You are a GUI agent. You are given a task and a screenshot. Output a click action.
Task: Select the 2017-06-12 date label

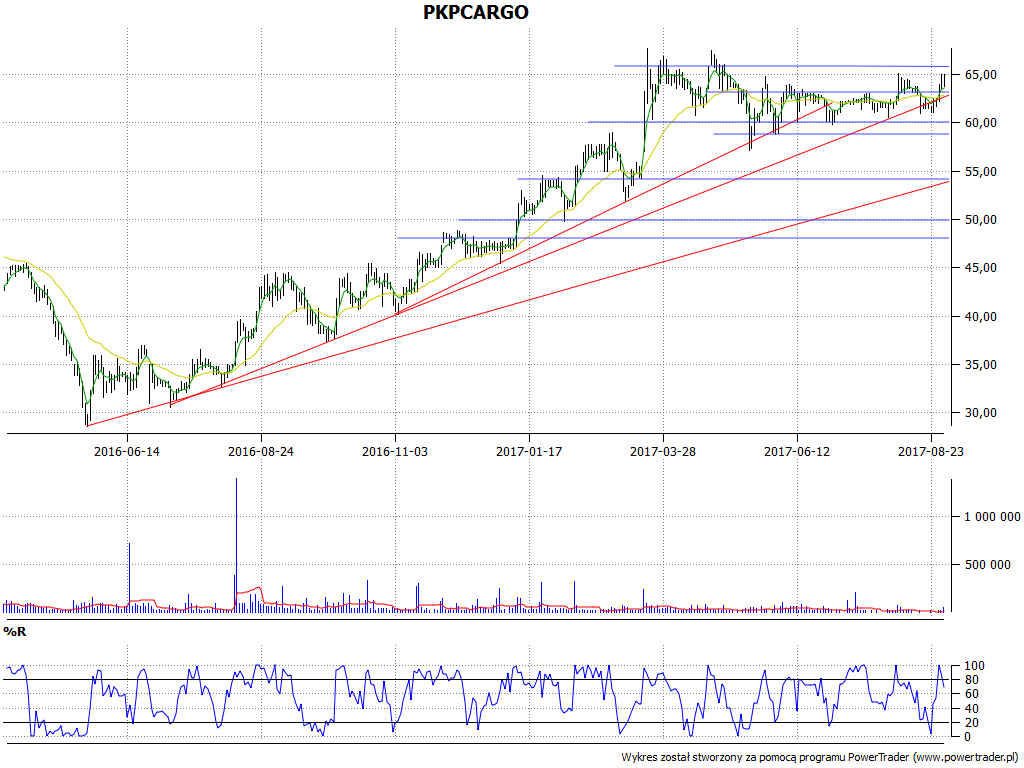797,451
